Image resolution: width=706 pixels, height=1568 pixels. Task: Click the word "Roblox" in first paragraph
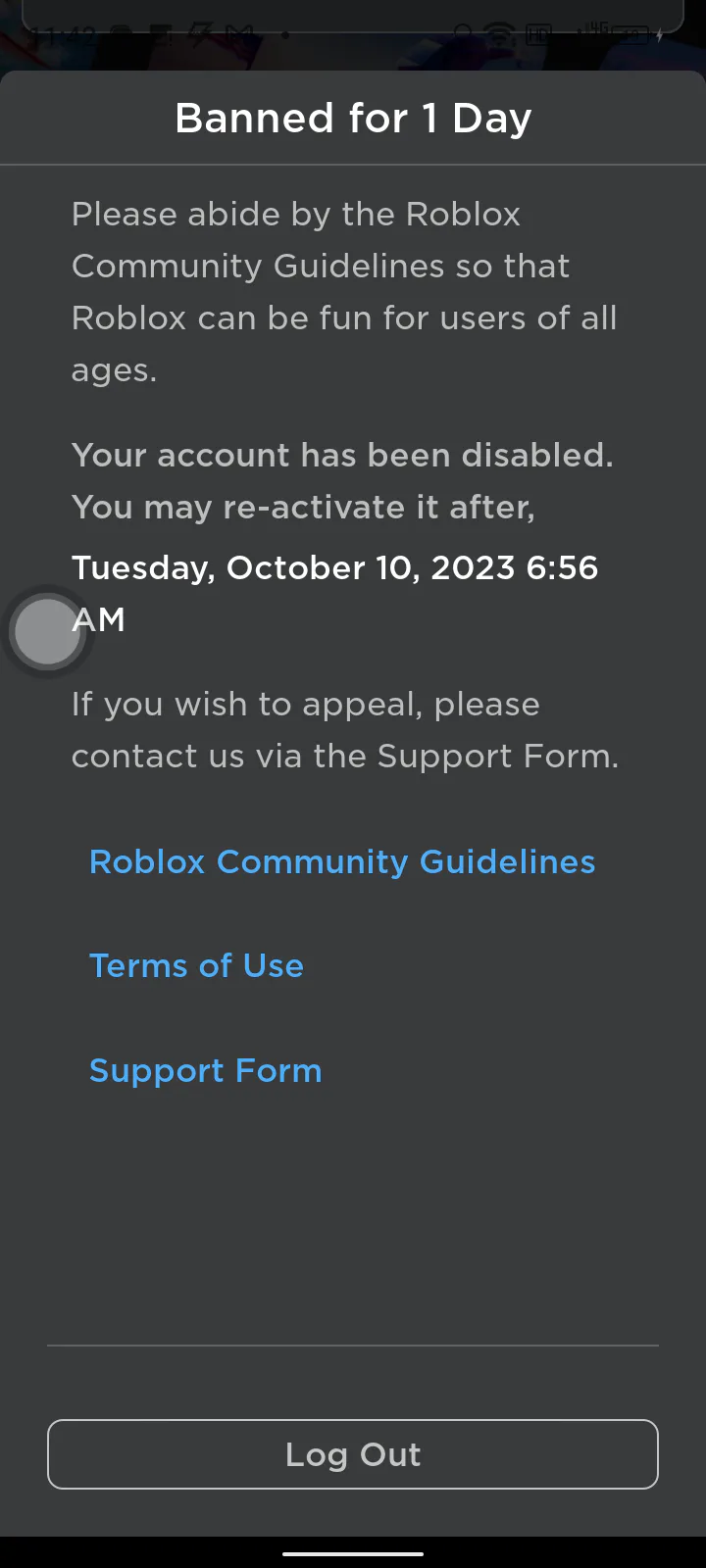[x=463, y=215]
